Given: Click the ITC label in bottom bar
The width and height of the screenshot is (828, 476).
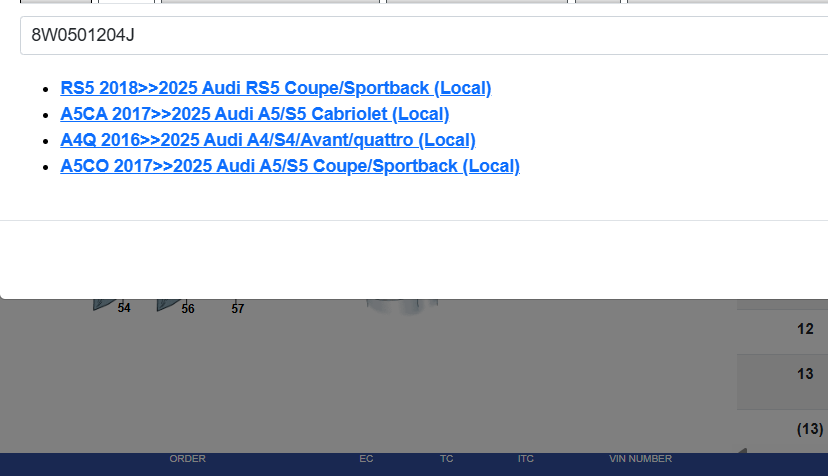Looking at the screenshot, I should (525, 459).
